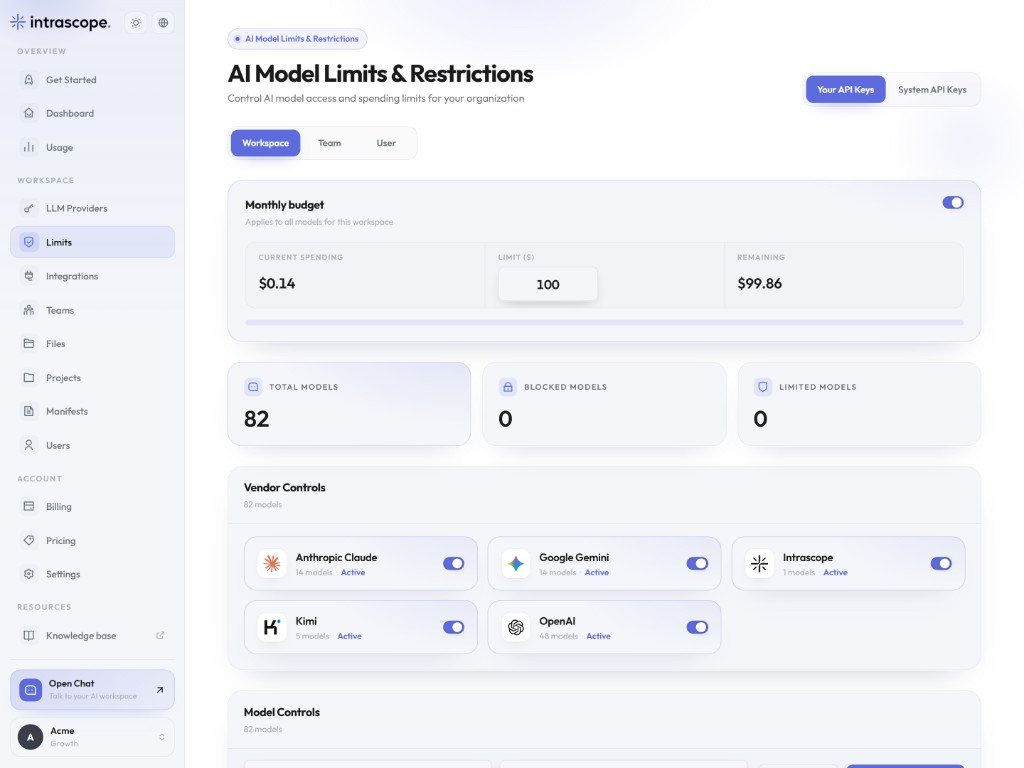The height and width of the screenshot is (768, 1024).
Task: Click the AI Model Limits & Restrictions breadcrumb
Action: 297,39
